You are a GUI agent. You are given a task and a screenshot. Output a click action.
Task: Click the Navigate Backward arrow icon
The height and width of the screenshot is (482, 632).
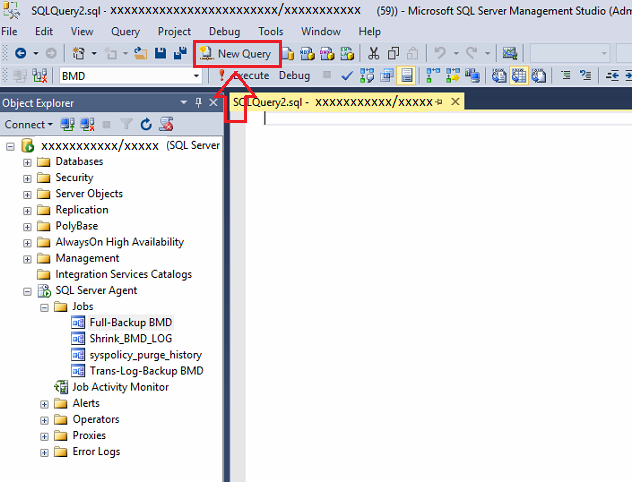pos(21,53)
